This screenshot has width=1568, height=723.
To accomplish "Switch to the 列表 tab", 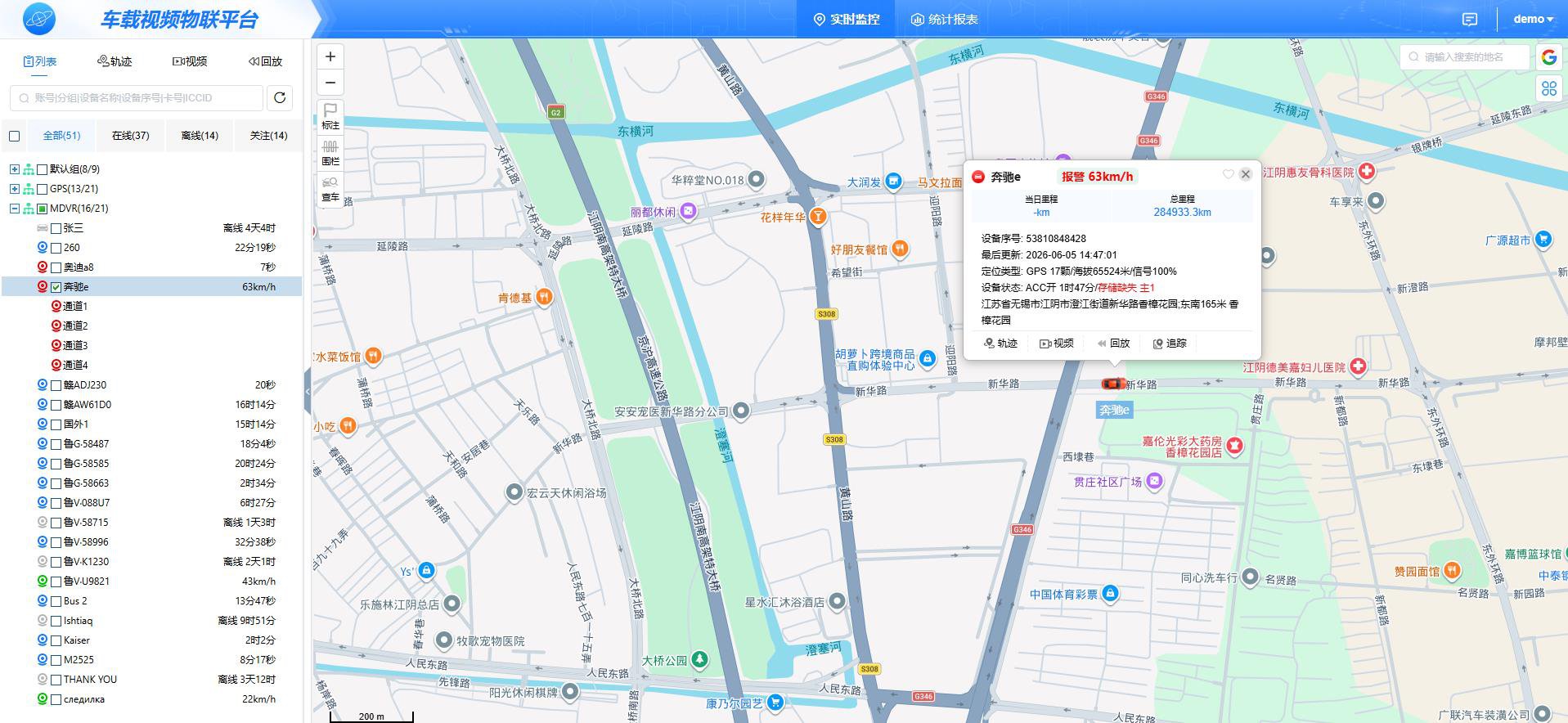I will (x=40, y=61).
